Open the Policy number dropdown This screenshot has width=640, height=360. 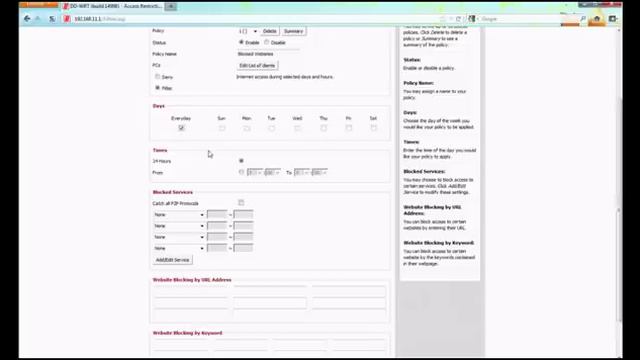248,31
